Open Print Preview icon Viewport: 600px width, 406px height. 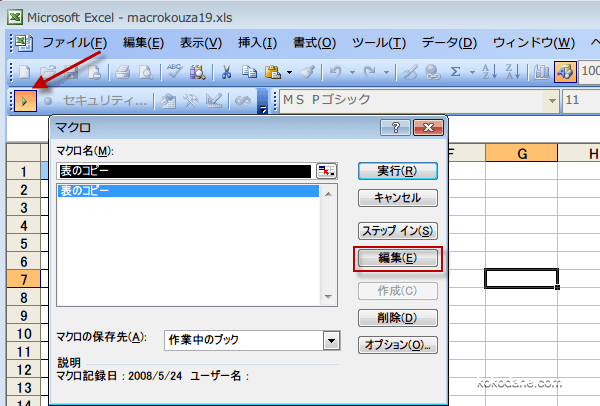[146, 72]
